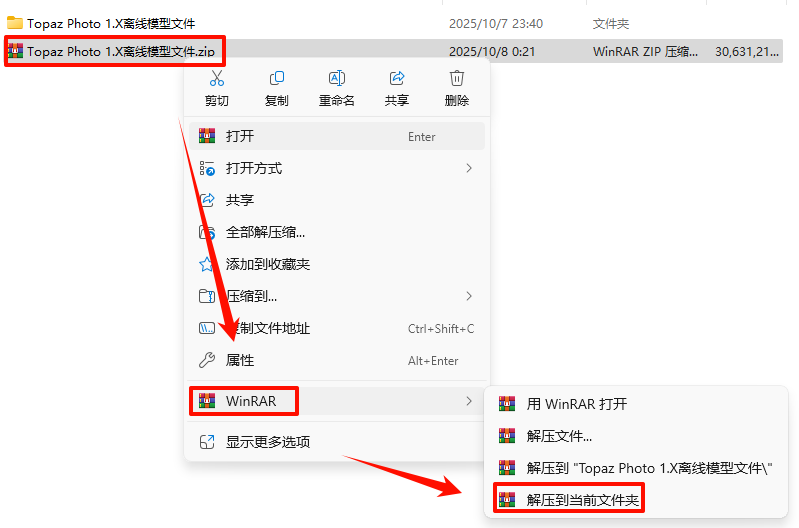Expand the 压缩到... submenu chevron
799x528 pixels.
click(469, 296)
